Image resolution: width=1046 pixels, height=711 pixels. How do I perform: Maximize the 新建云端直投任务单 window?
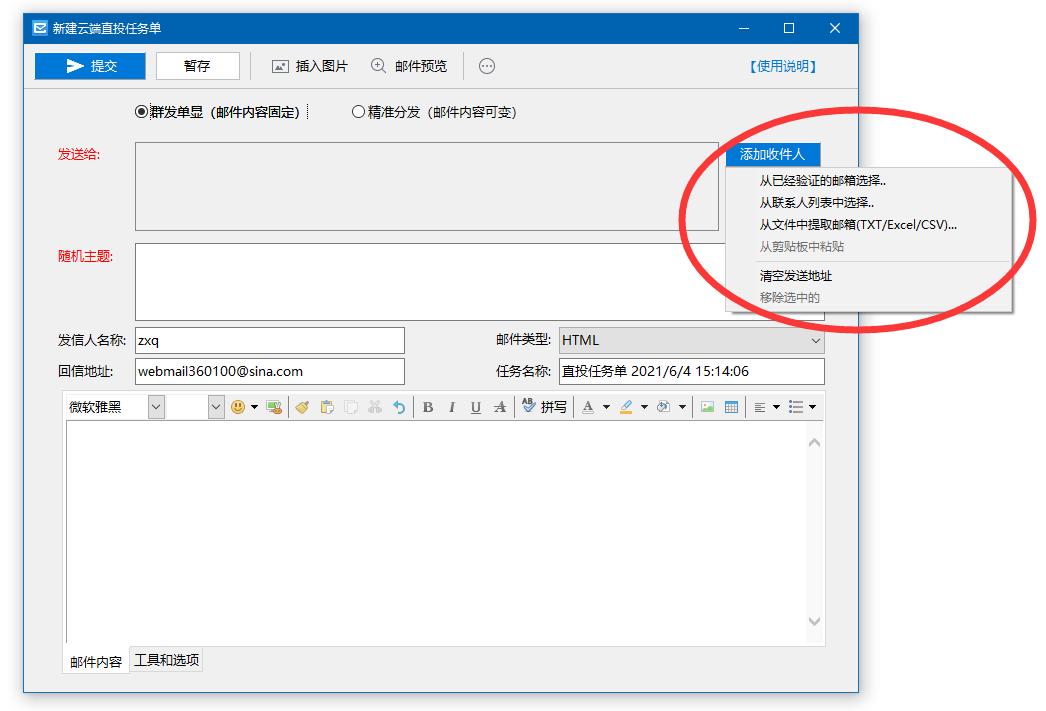[x=789, y=28]
